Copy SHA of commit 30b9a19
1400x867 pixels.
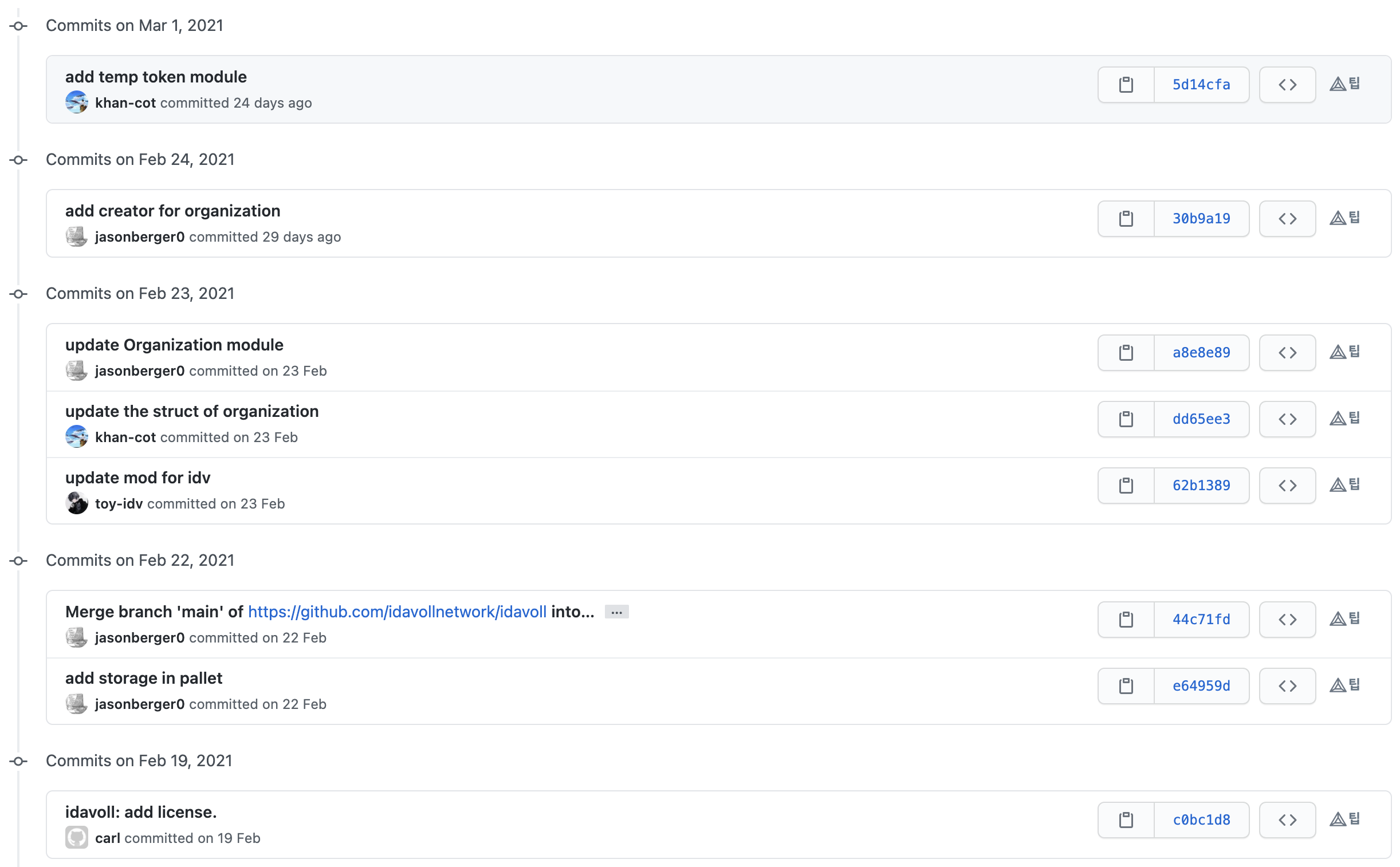pos(1125,219)
